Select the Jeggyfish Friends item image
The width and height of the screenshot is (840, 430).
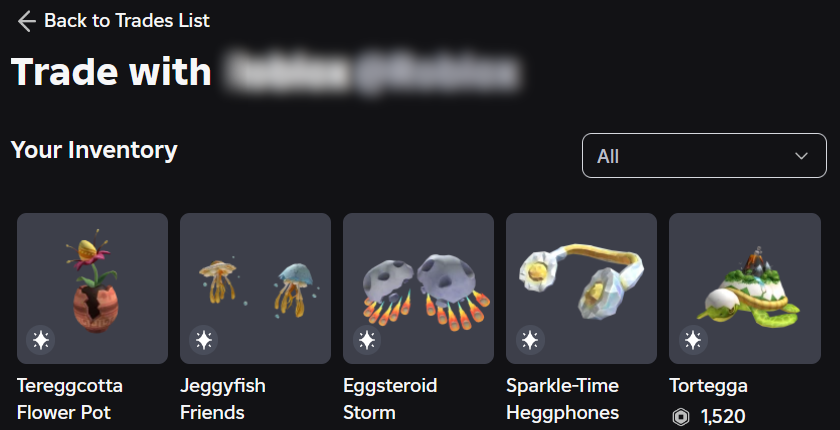pyautogui.click(x=255, y=288)
